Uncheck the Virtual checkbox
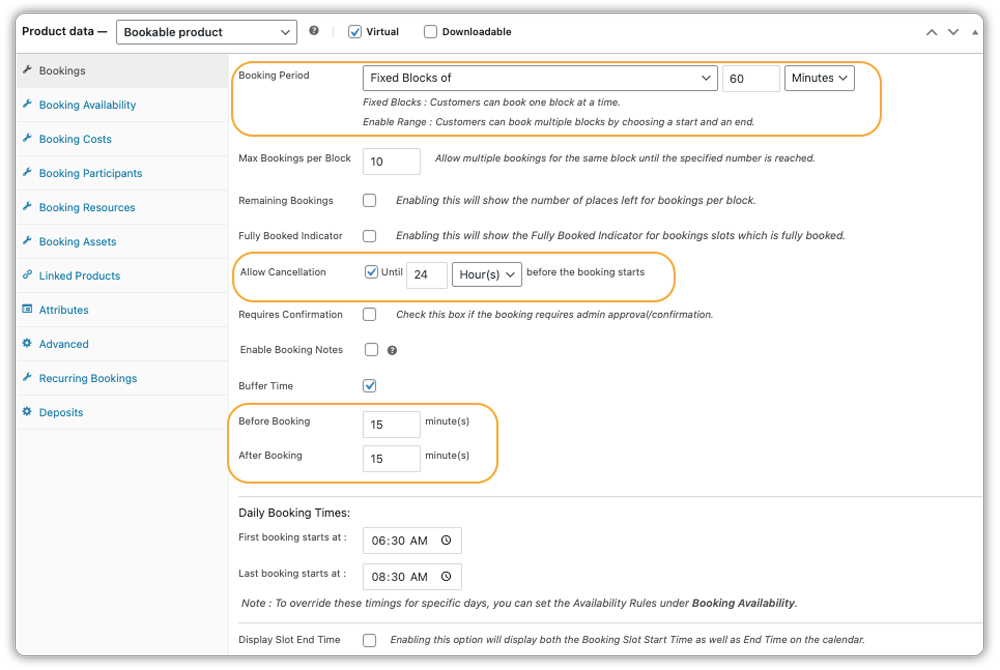 pos(354,31)
